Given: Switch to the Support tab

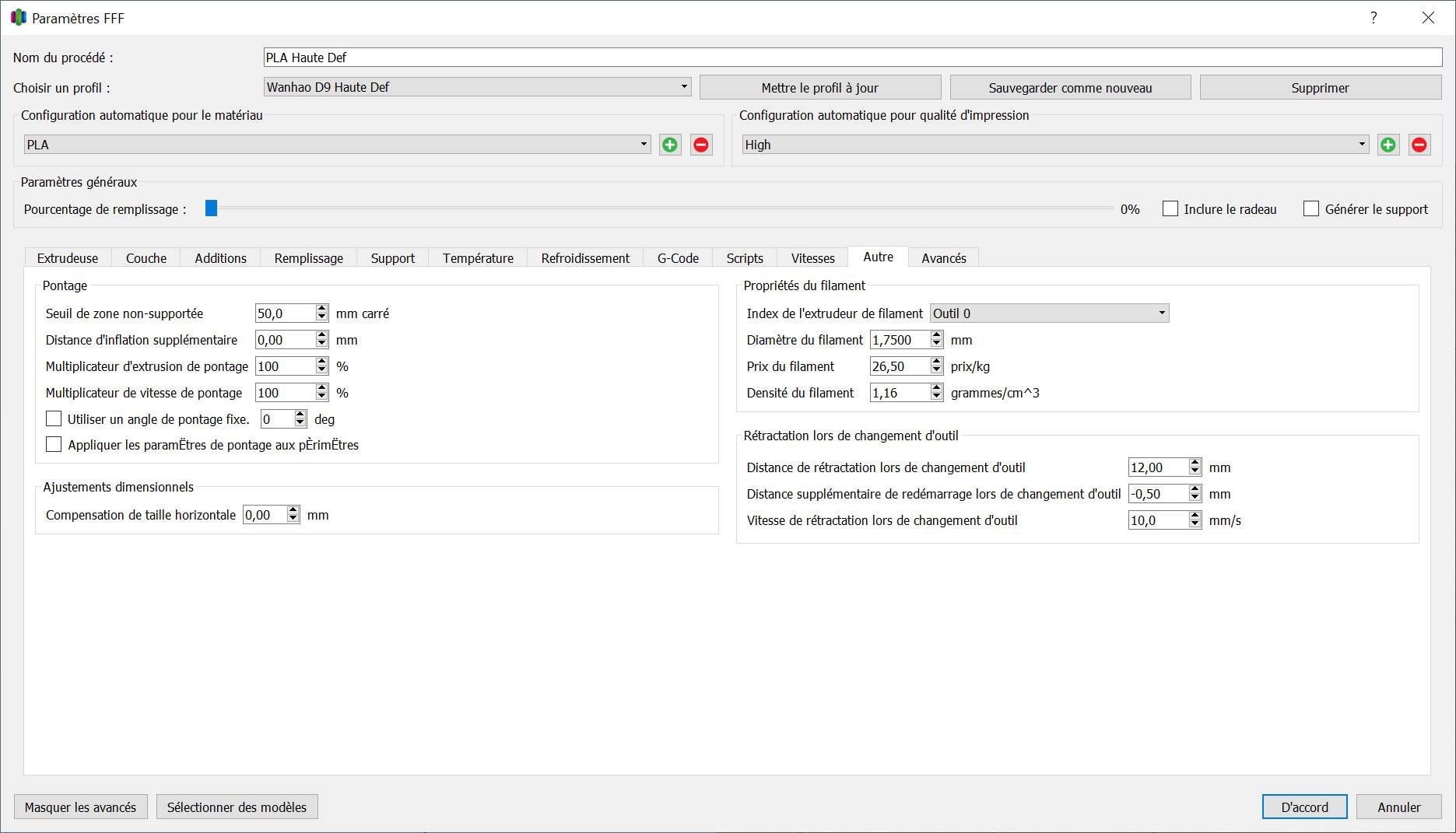Looking at the screenshot, I should 393,258.
